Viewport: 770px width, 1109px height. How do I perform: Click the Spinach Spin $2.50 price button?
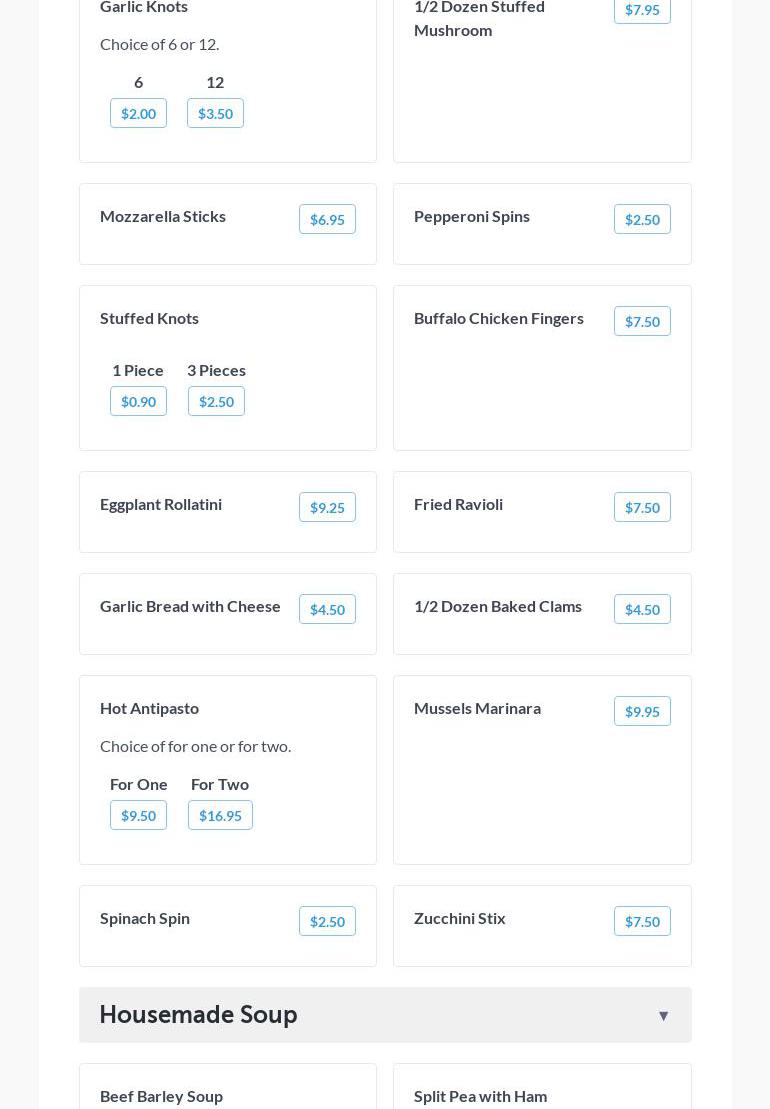click(x=327, y=921)
